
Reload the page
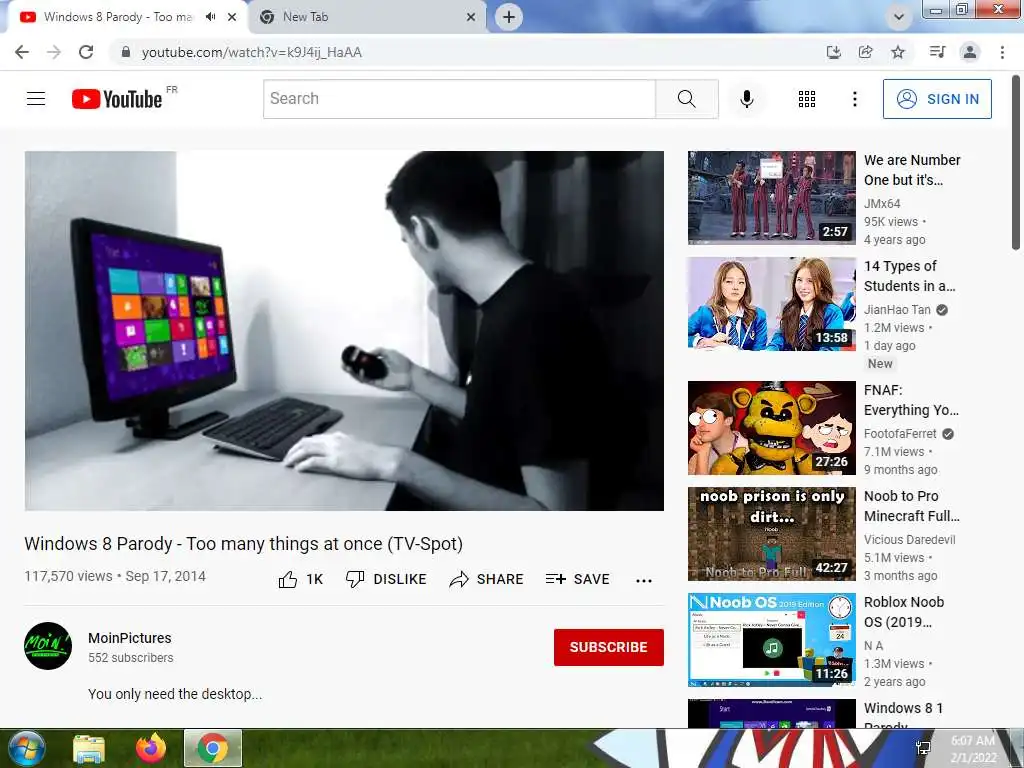[86, 52]
